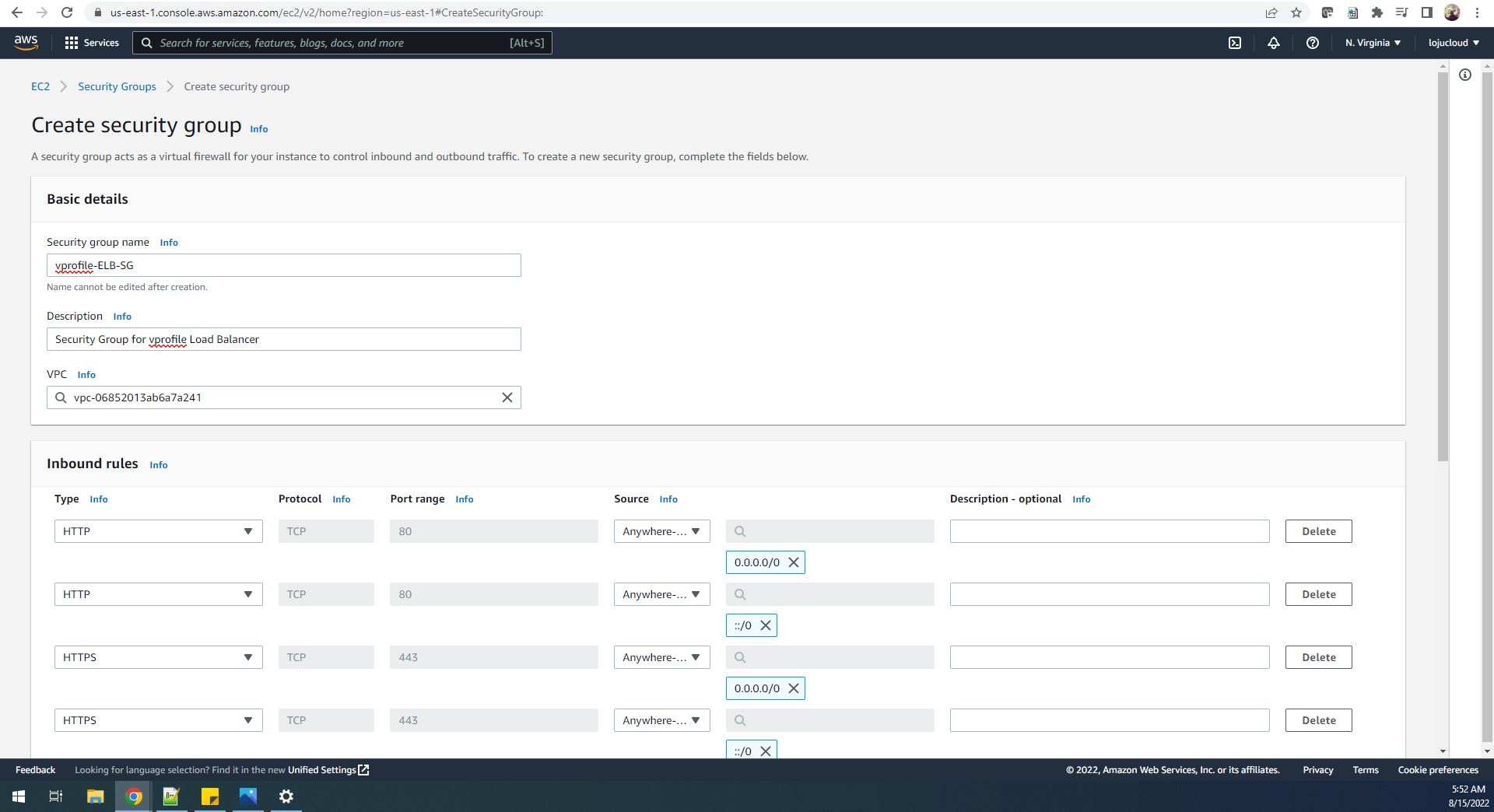Open Chrome browser profile avatar
This screenshot has width=1494, height=812.
(x=1454, y=12)
